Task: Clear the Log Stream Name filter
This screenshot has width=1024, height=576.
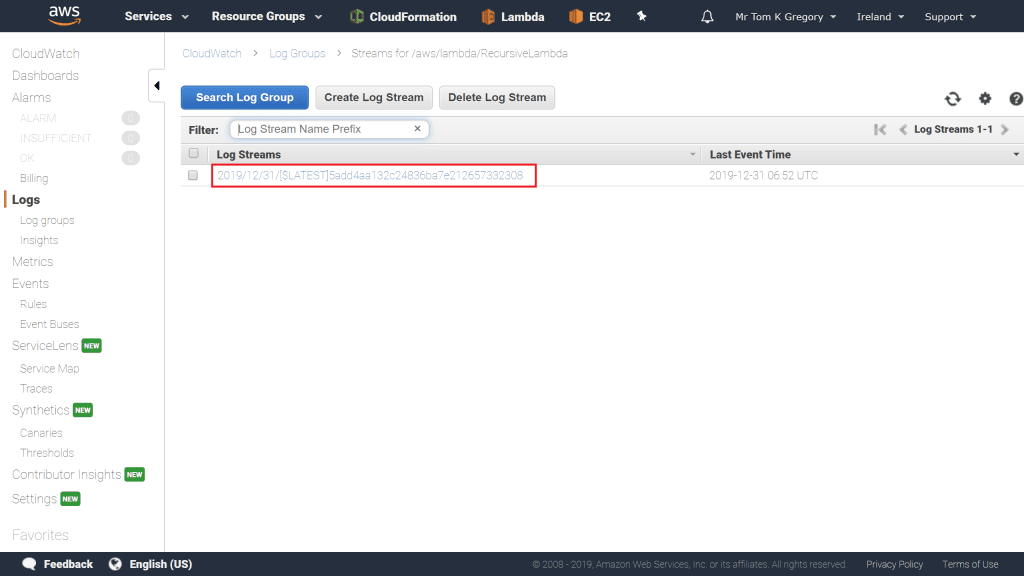Action: 417,129
